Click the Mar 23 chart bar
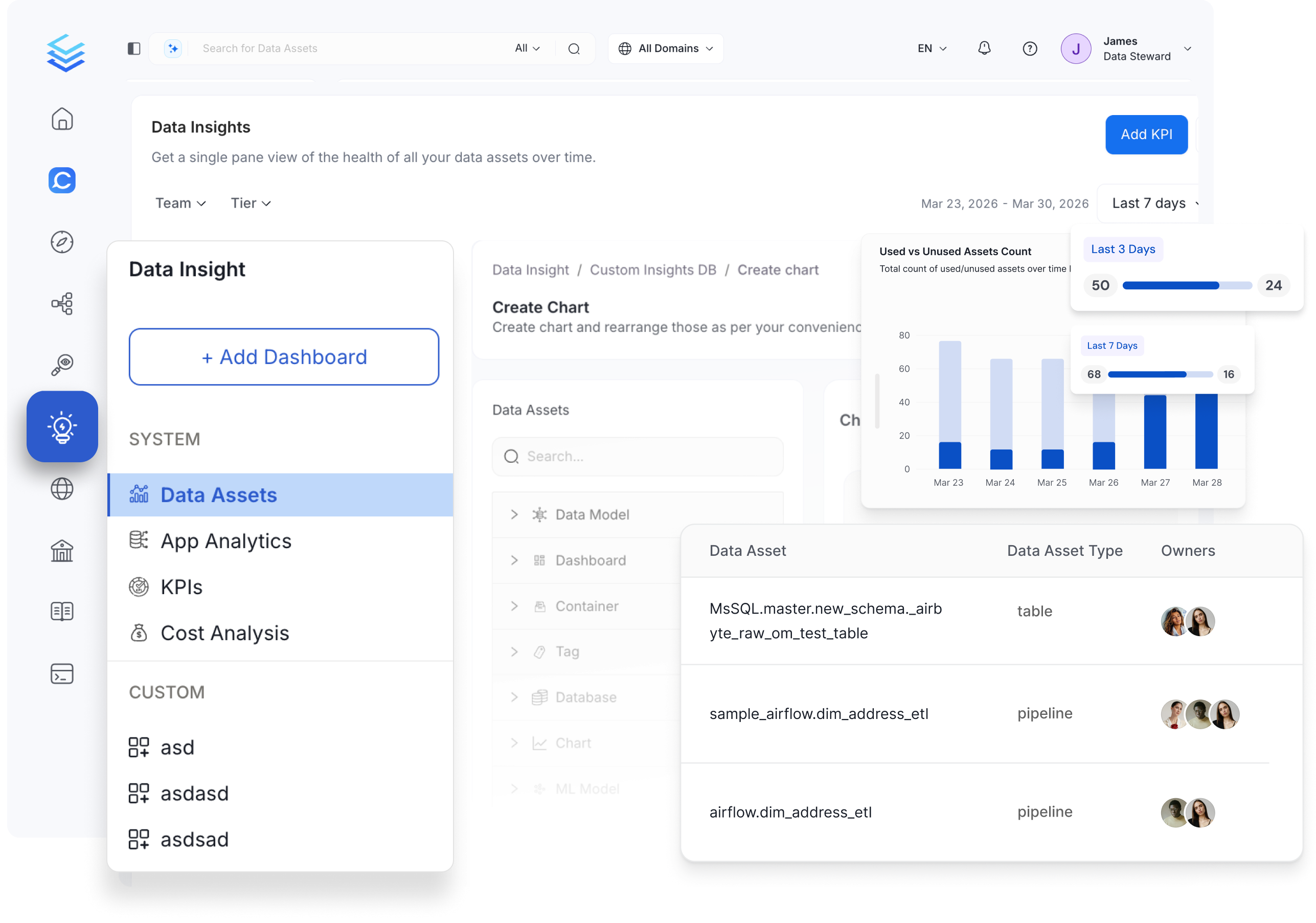This screenshot has height=923, width=1316. click(x=949, y=405)
